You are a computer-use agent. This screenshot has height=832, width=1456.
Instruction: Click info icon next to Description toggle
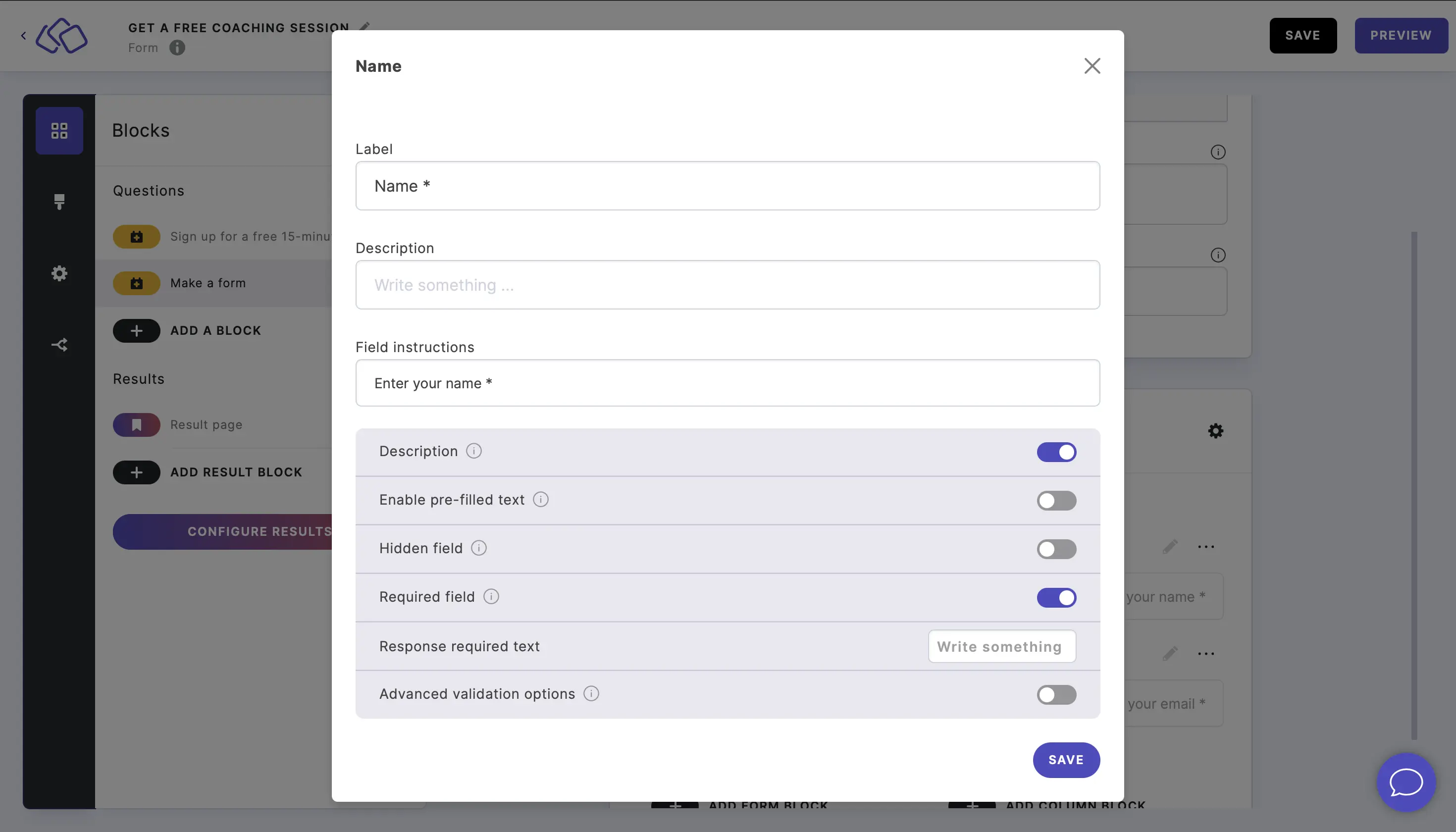coord(473,452)
